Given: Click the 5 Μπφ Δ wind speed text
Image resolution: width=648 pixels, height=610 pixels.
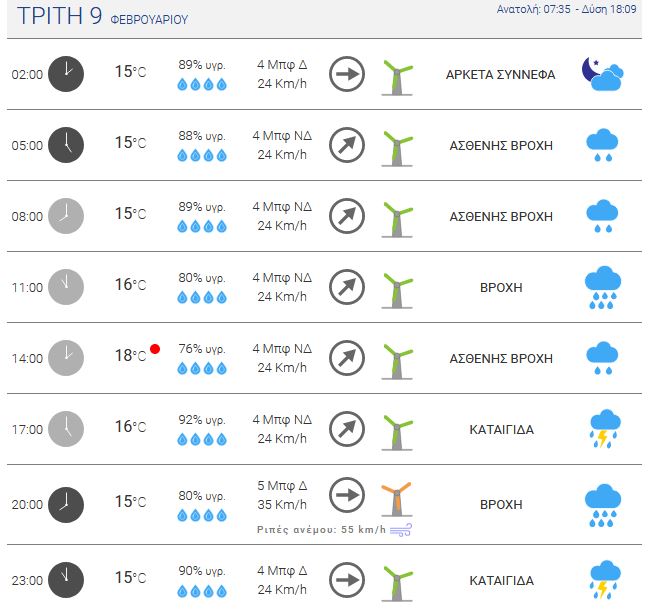Looking at the screenshot, I should point(282,486).
